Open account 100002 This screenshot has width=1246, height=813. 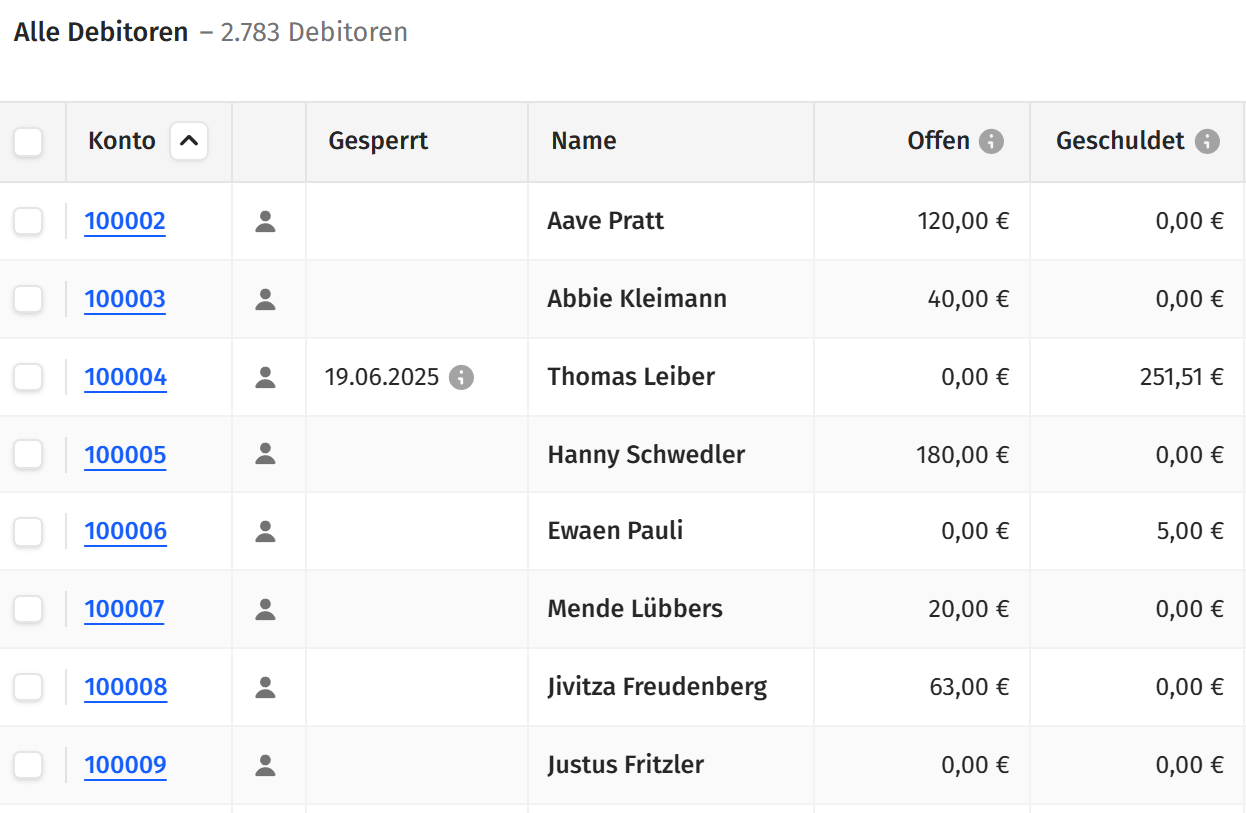(x=124, y=221)
